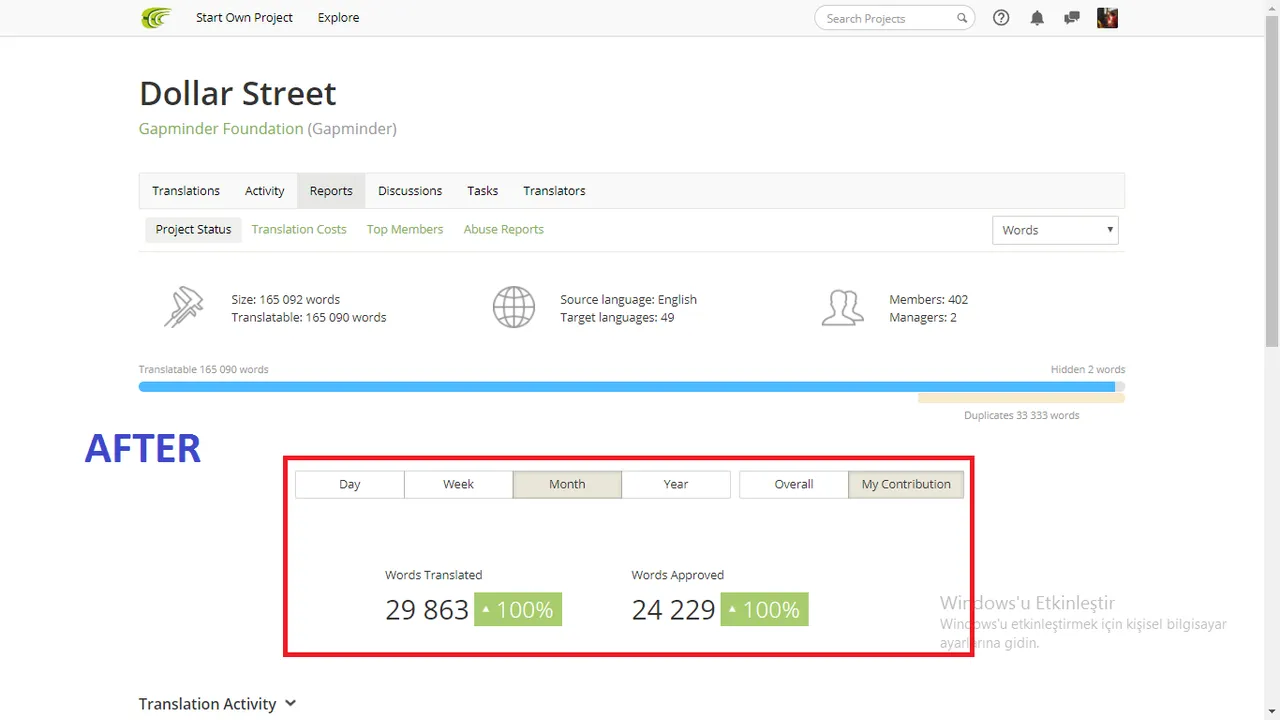Image resolution: width=1280 pixels, height=720 pixels.
Task: Click the members people icon
Action: 842,307
